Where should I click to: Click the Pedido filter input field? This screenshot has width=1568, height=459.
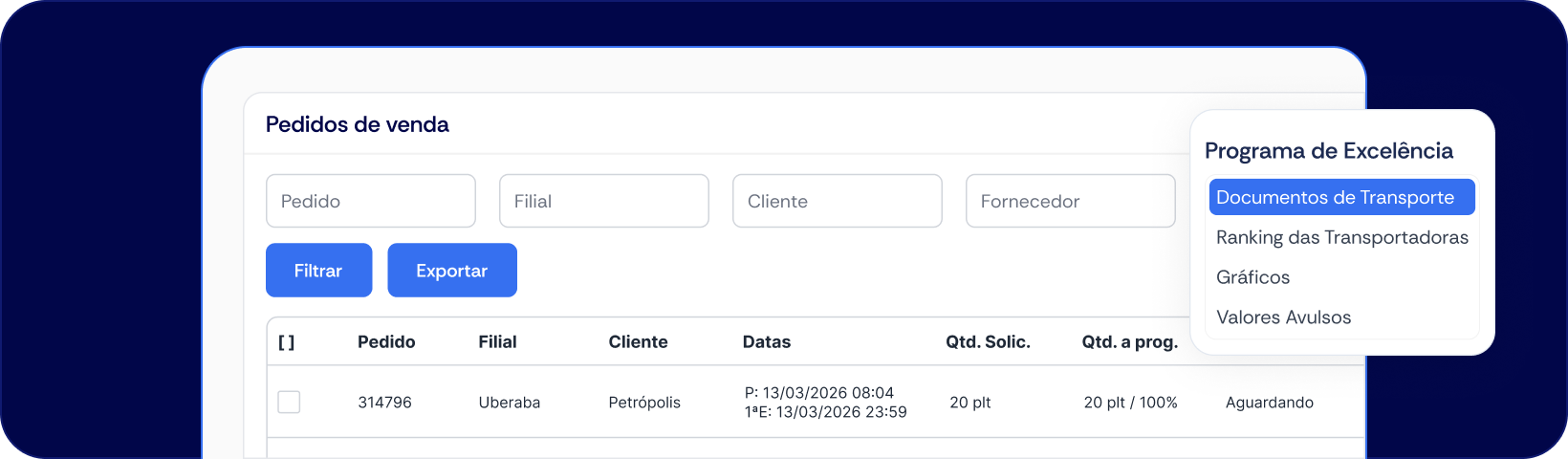click(371, 201)
